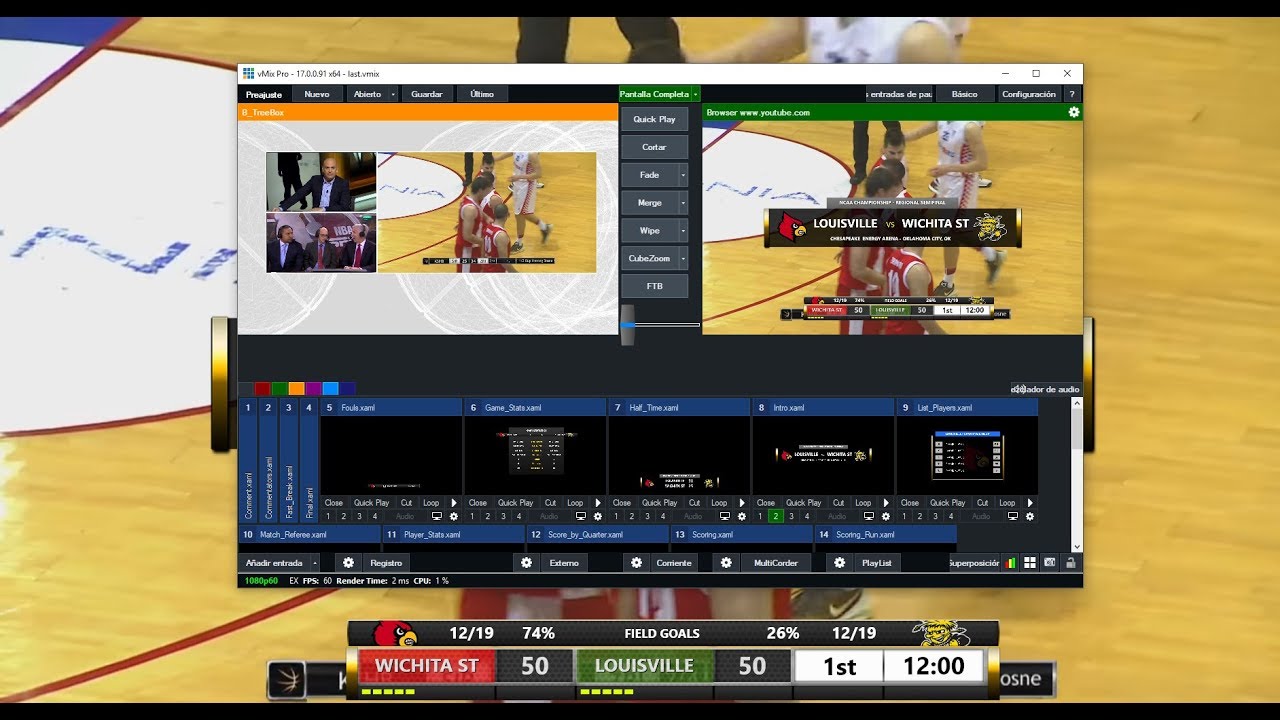
Task: Open the Wipe transition dropdown arrow
Action: 683,231
